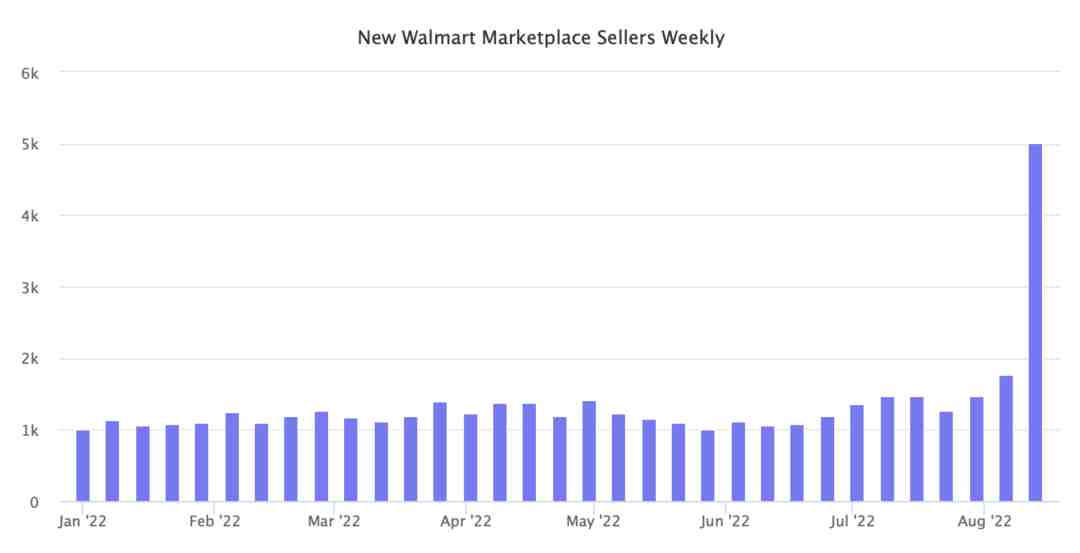Click the Apr '22 axis label
This screenshot has width=1080, height=553.
click(x=466, y=521)
